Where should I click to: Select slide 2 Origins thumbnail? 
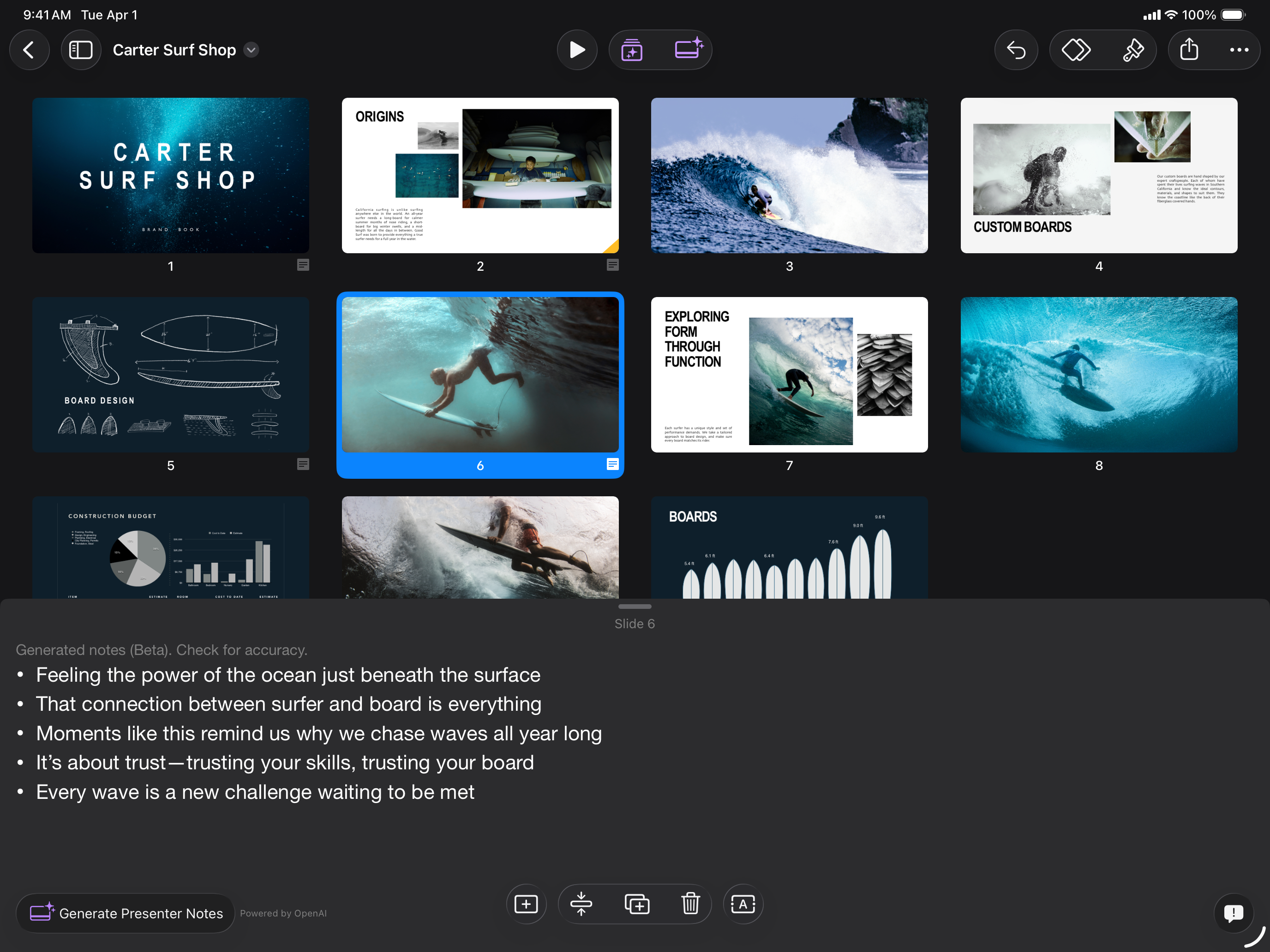[x=480, y=175]
